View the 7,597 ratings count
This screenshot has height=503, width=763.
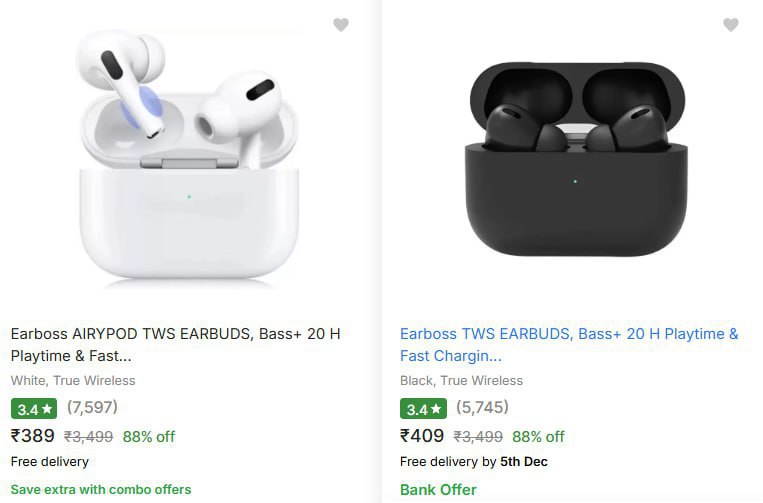click(92, 407)
